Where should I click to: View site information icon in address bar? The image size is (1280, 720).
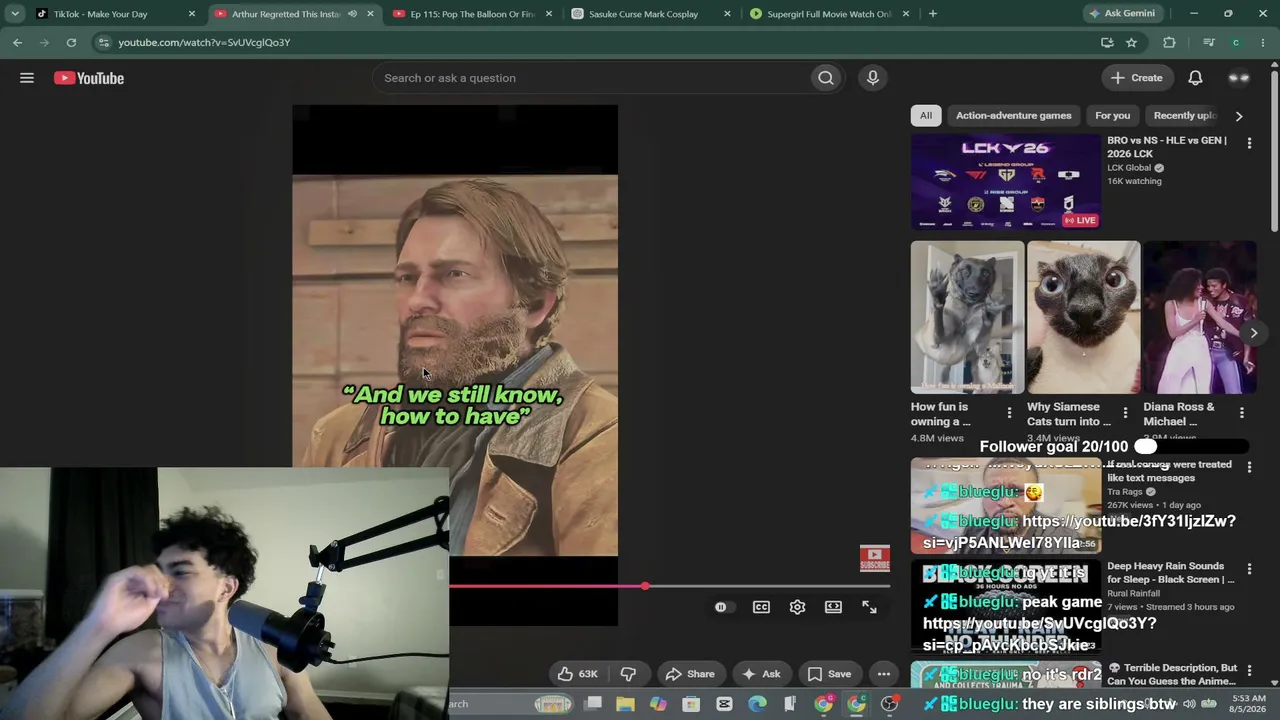103,43
